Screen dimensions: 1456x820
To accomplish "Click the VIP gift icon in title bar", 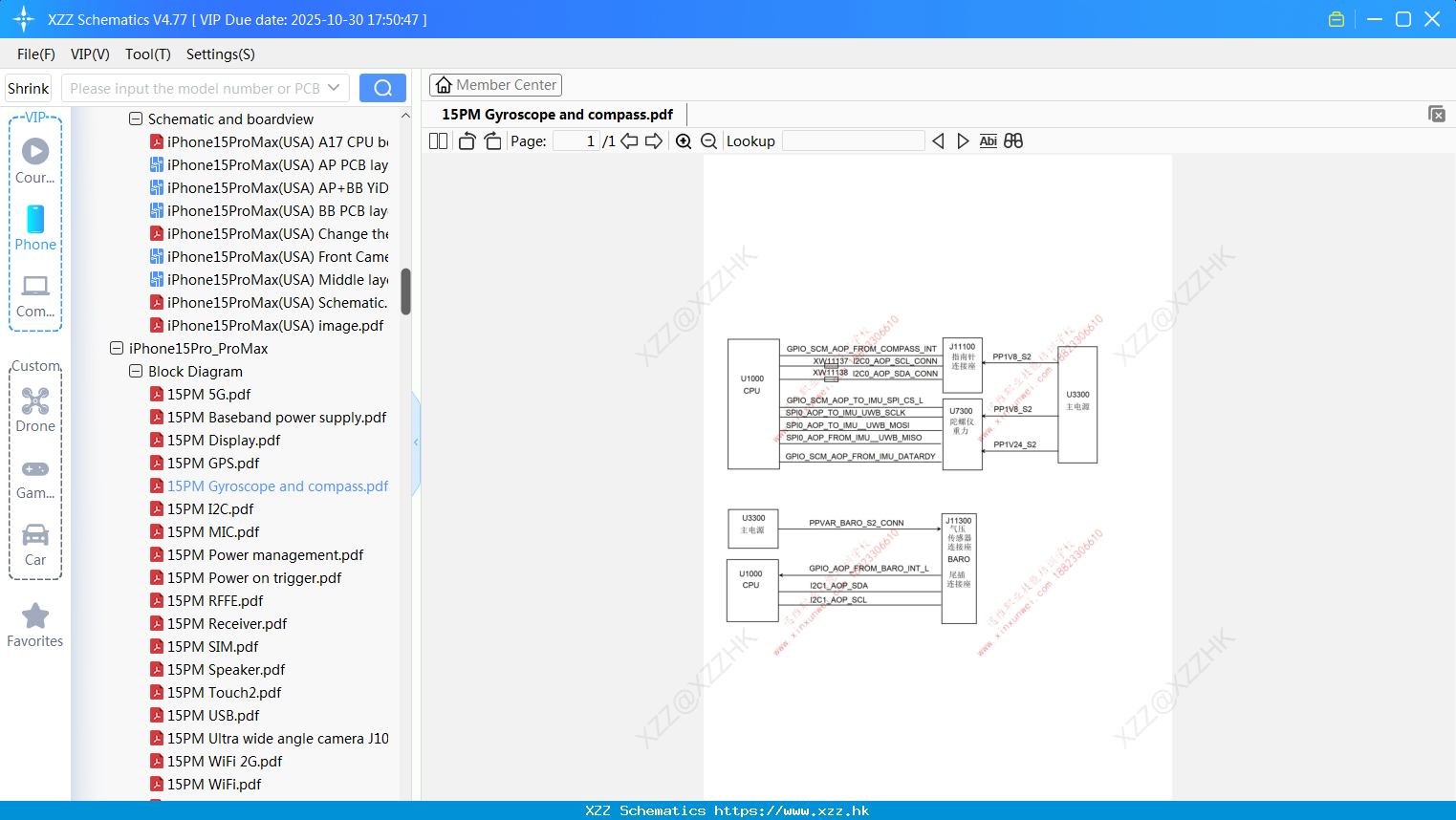I will [1336, 19].
